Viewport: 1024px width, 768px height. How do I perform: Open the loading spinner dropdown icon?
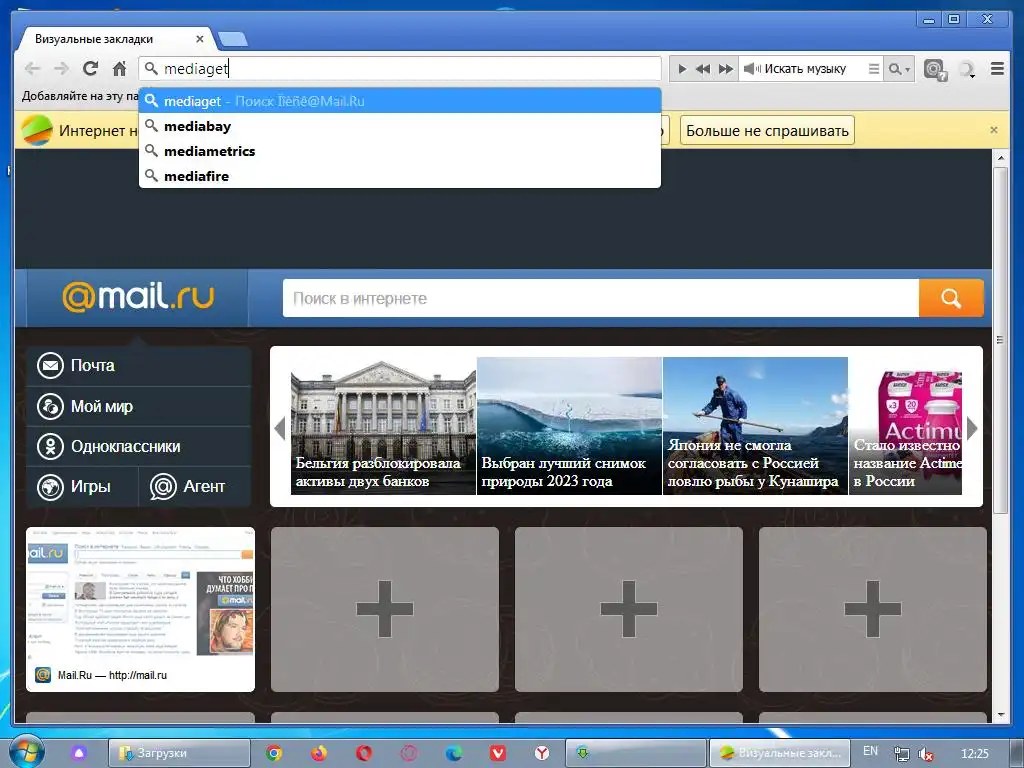click(x=967, y=69)
